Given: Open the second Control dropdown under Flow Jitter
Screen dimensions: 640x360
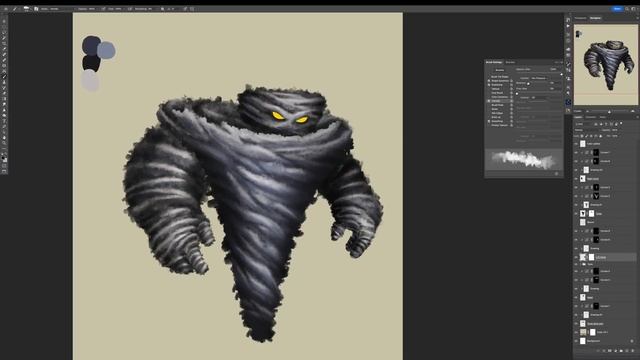Looking at the screenshot, I should click(539, 98).
